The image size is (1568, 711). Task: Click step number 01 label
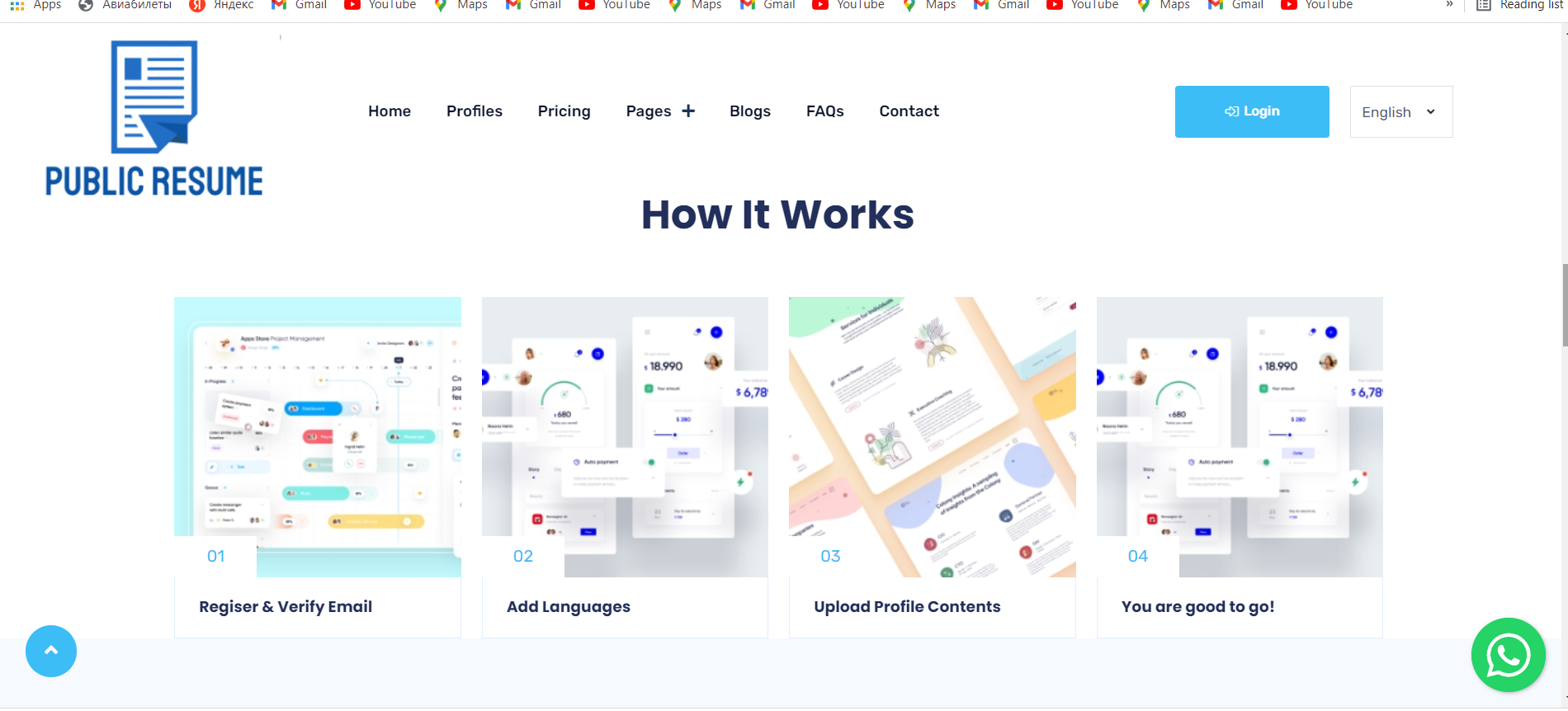[215, 557]
